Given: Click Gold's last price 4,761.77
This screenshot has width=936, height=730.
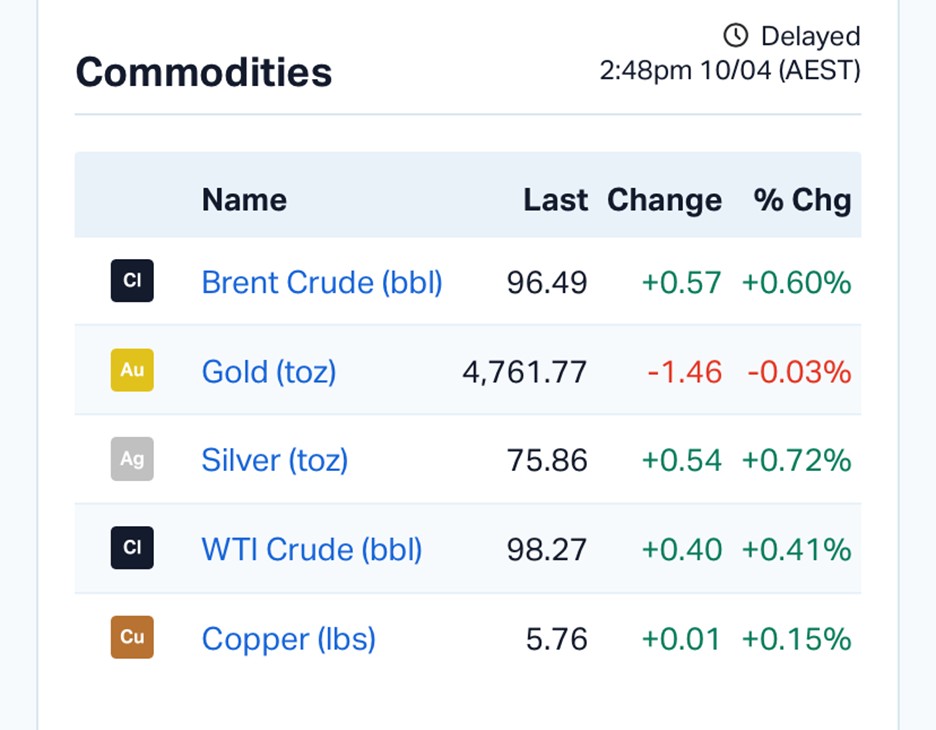Looking at the screenshot, I should [524, 372].
